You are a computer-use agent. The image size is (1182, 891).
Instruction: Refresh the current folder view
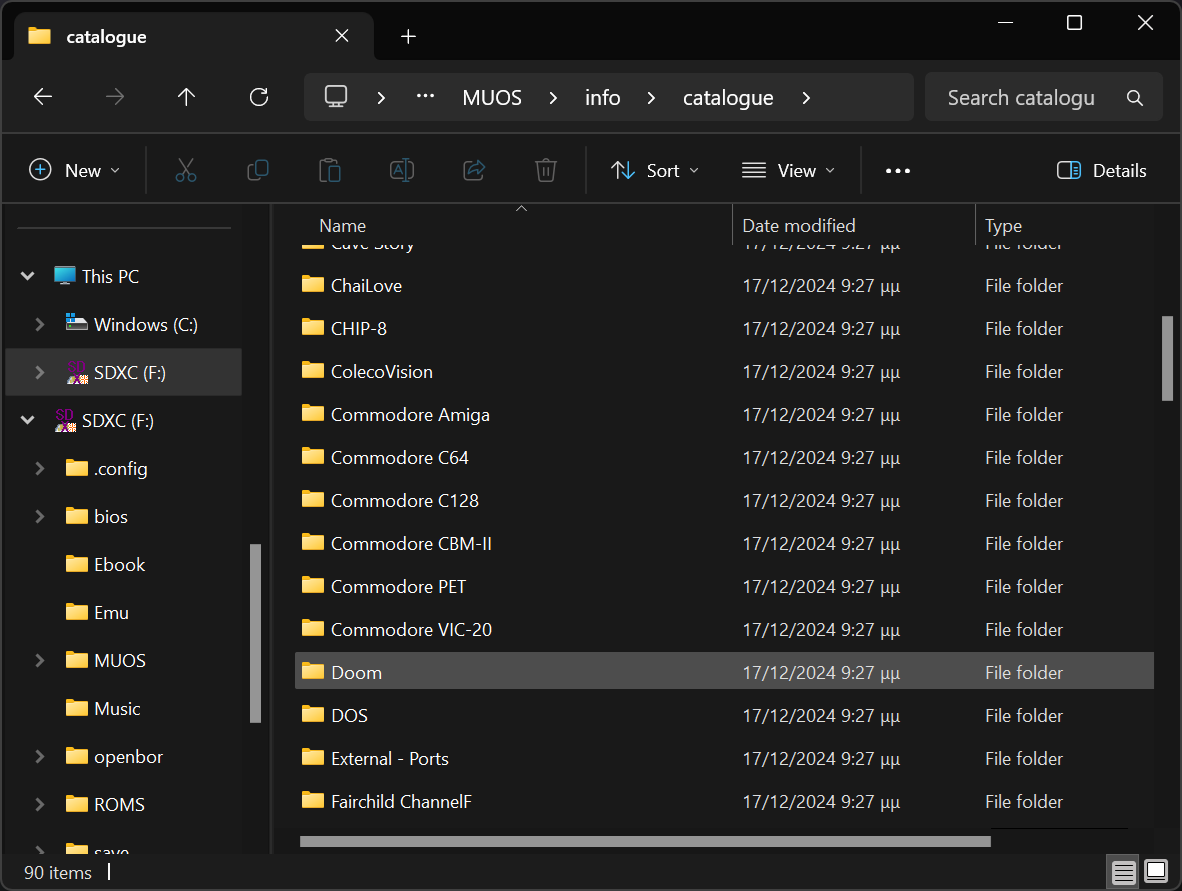pyautogui.click(x=259, y=97)
